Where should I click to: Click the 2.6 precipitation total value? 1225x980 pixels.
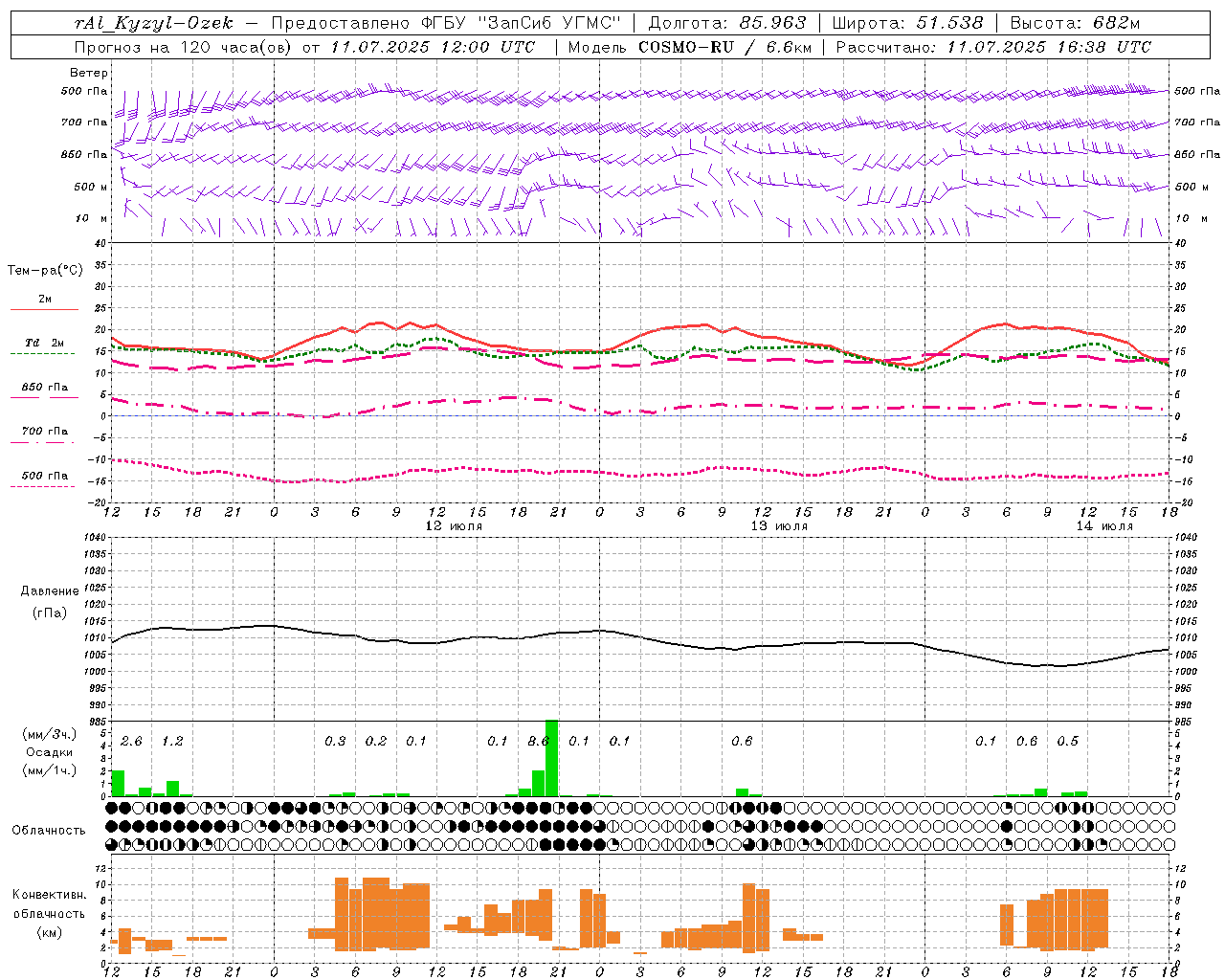tap(131, 742)
